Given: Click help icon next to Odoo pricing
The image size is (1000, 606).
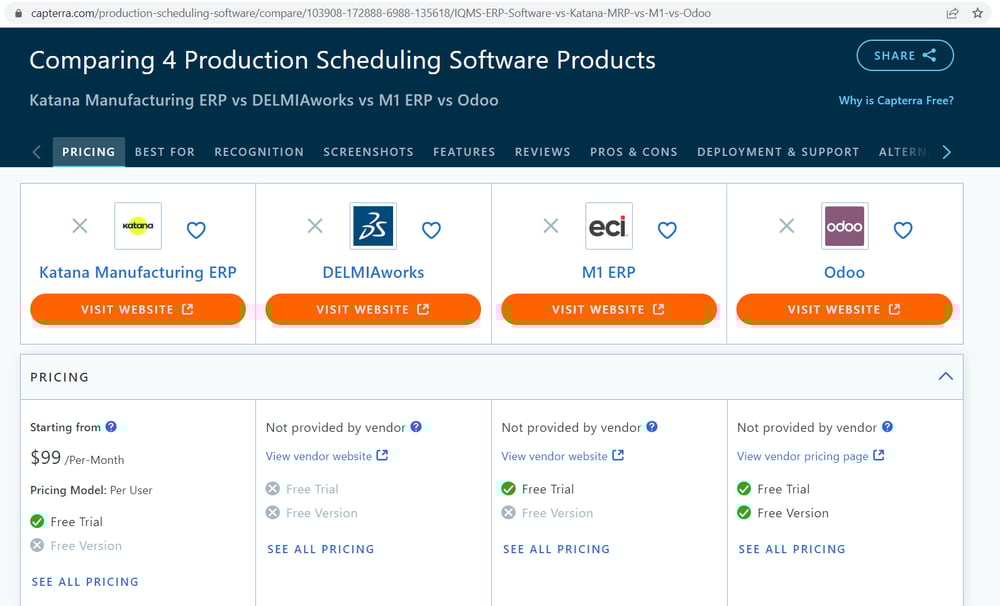Looking at the screenshot, I should coord(887,427).
